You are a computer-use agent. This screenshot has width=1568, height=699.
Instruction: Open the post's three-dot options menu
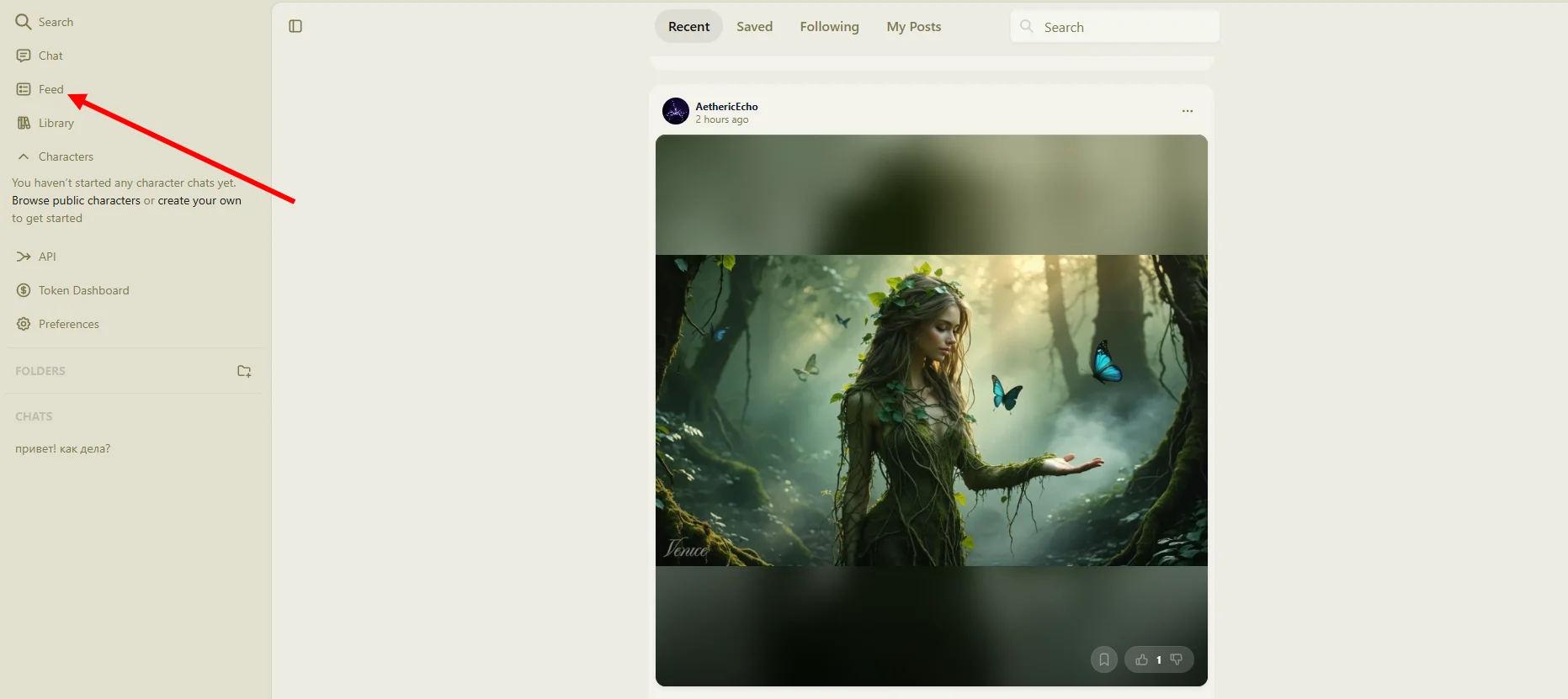pyautogui.click(x=1188, y=111)
